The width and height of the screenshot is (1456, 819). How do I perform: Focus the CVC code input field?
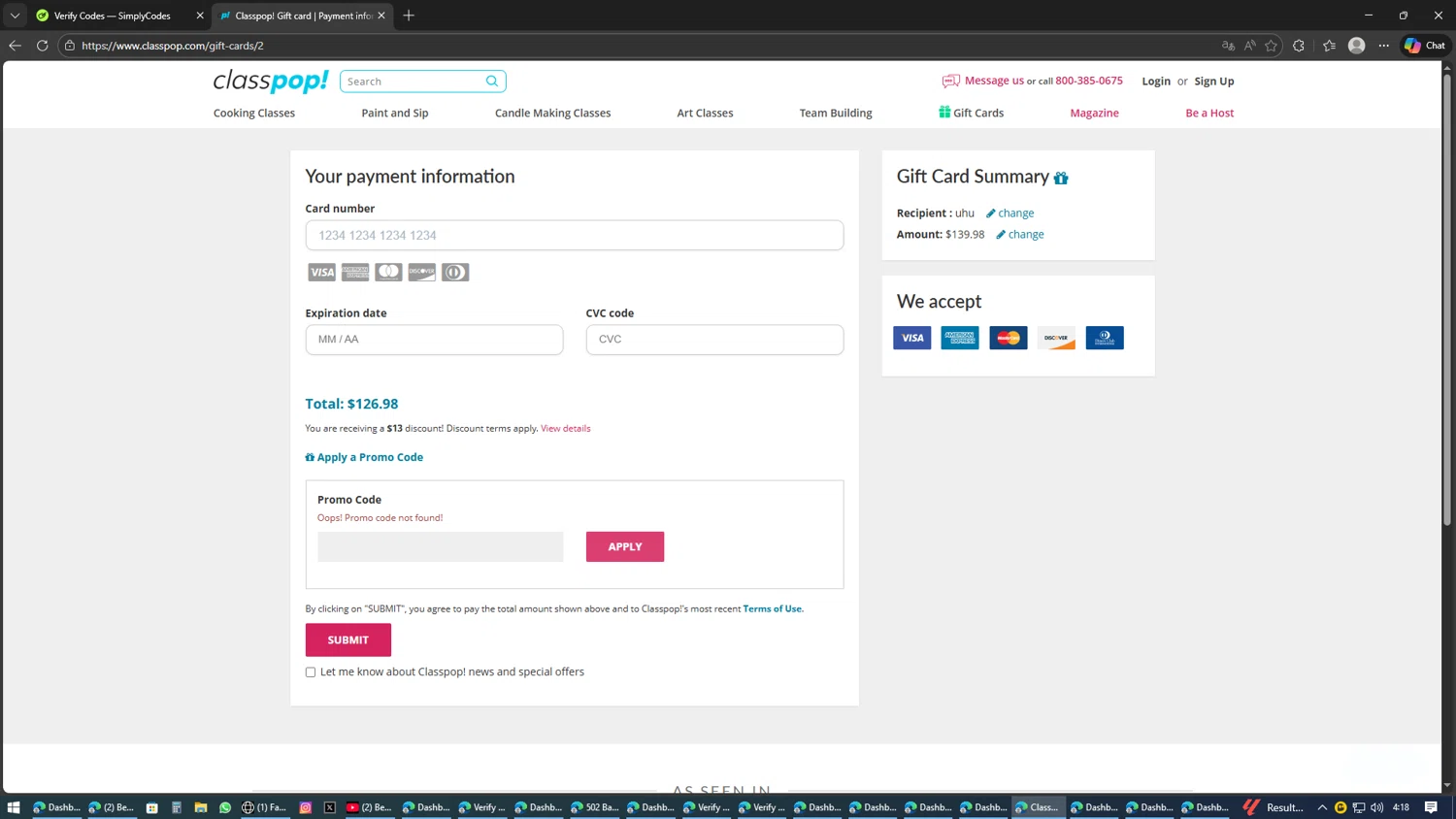(x=714, y=340)
